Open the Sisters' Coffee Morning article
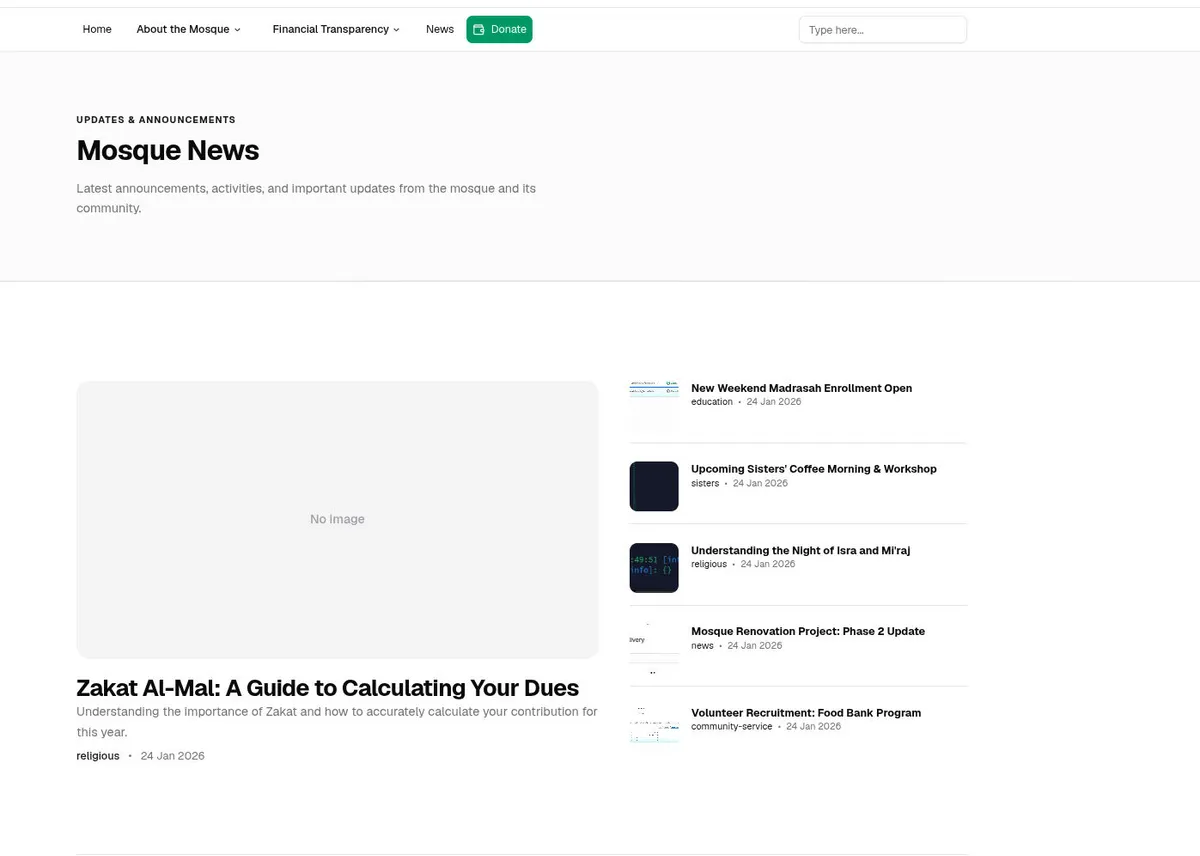 click(x=813, y=468)
